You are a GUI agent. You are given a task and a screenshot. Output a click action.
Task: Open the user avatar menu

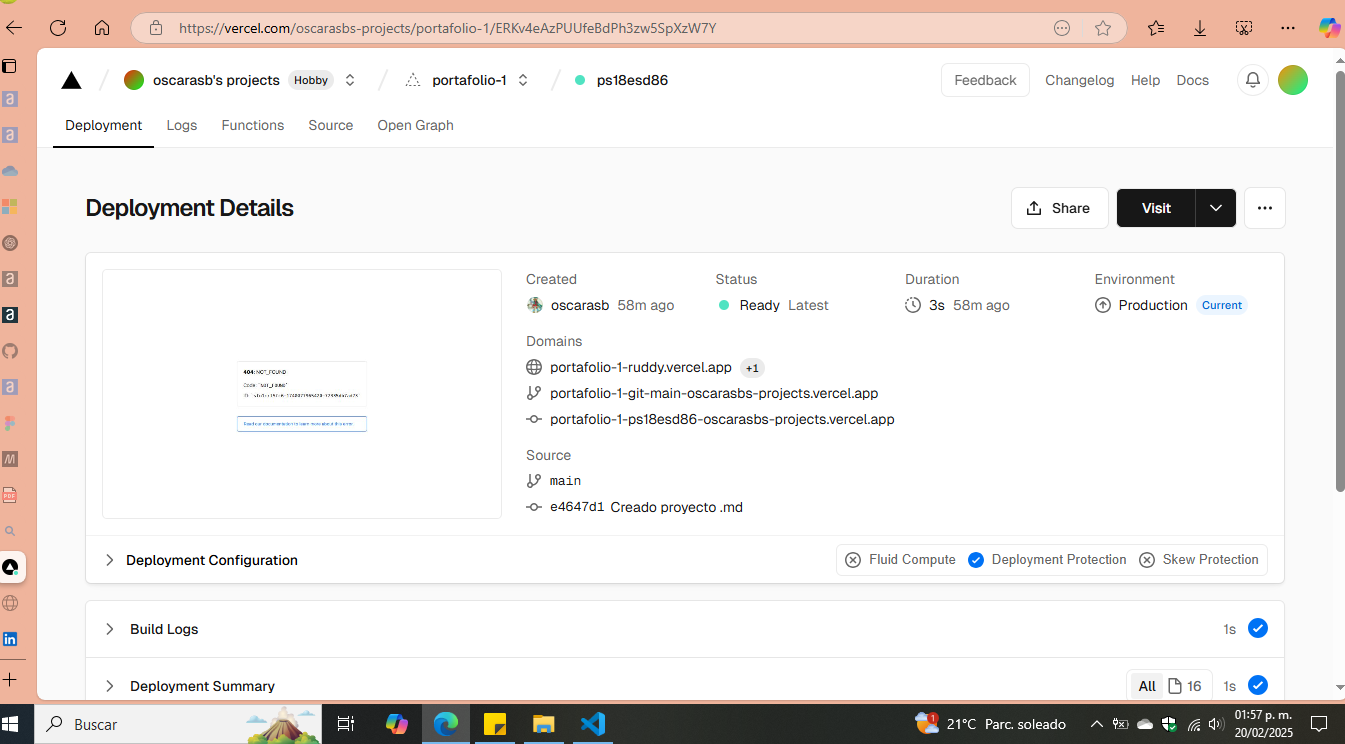(1293, 80)
